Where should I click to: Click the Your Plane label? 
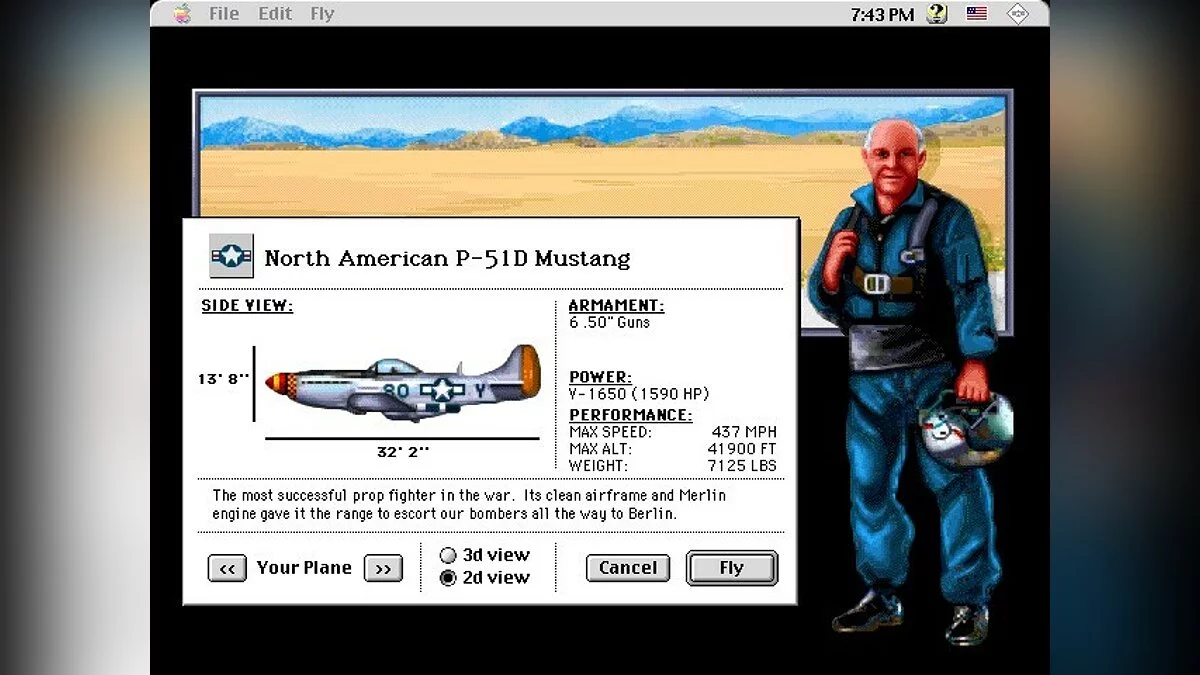pos(303,568)
